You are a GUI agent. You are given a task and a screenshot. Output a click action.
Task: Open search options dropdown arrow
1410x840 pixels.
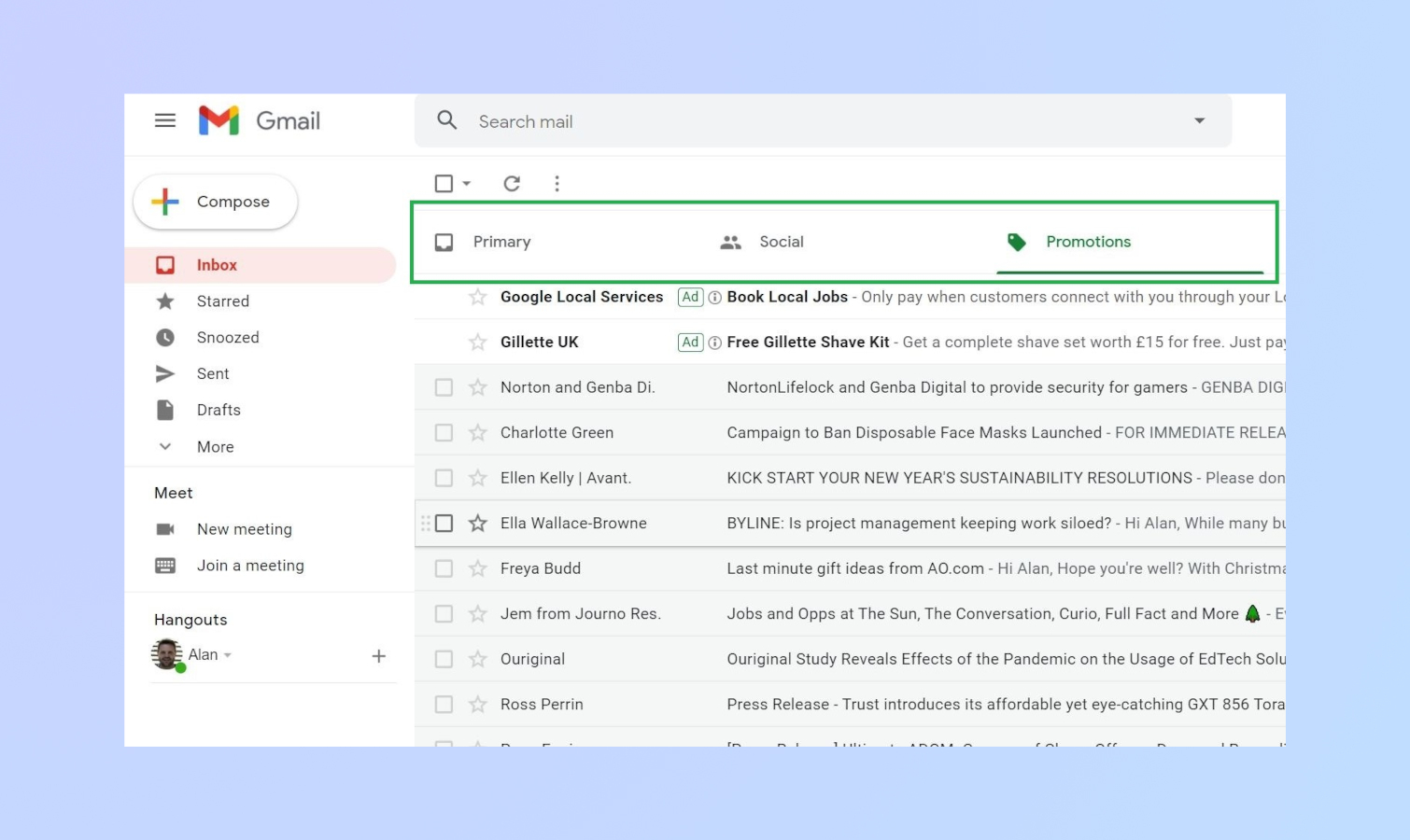tap(1200, 120)
